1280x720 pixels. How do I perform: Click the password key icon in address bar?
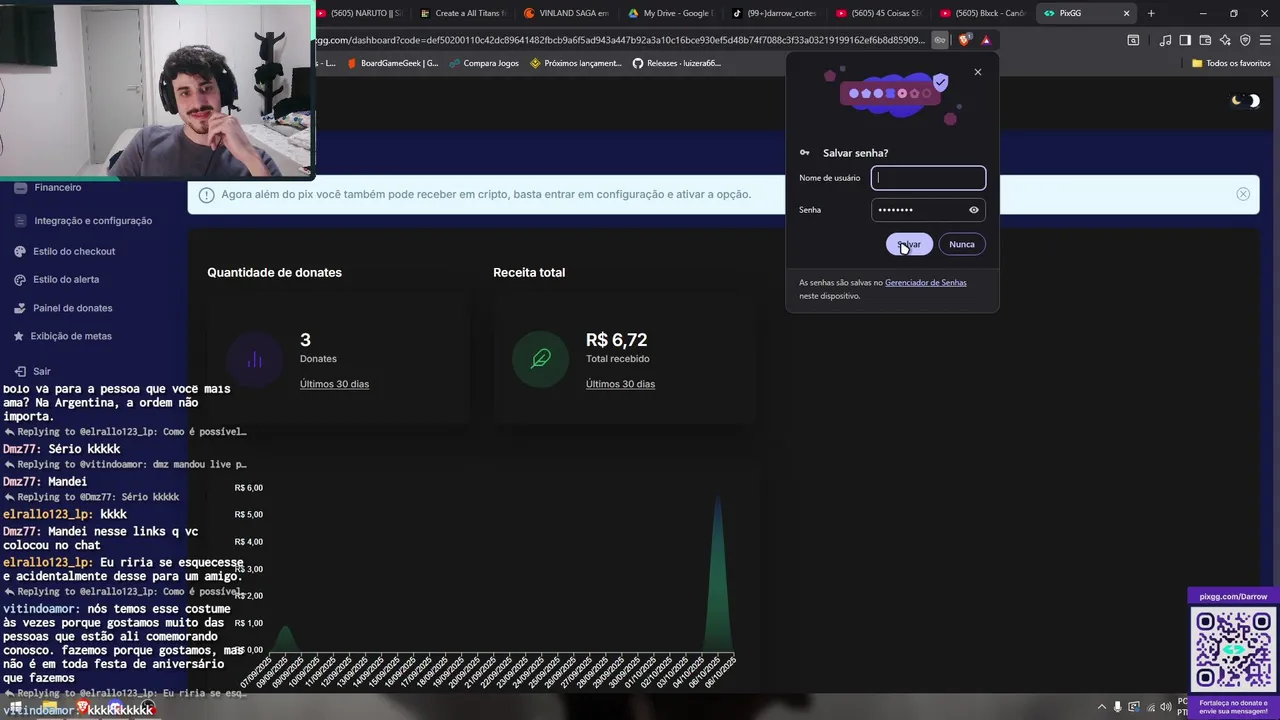(940, 40)
